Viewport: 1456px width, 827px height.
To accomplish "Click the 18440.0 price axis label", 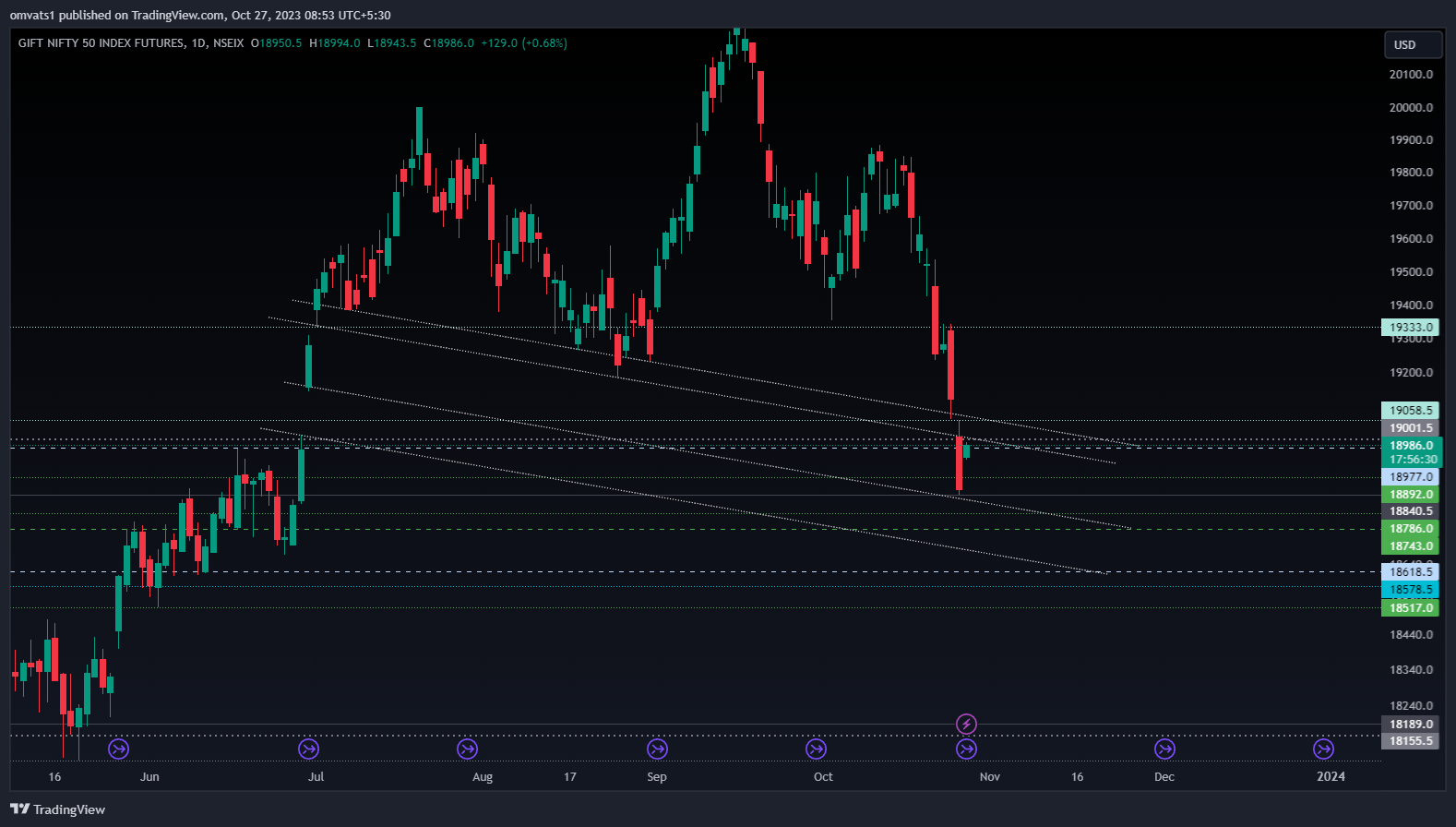I will tap(1411, 634).
